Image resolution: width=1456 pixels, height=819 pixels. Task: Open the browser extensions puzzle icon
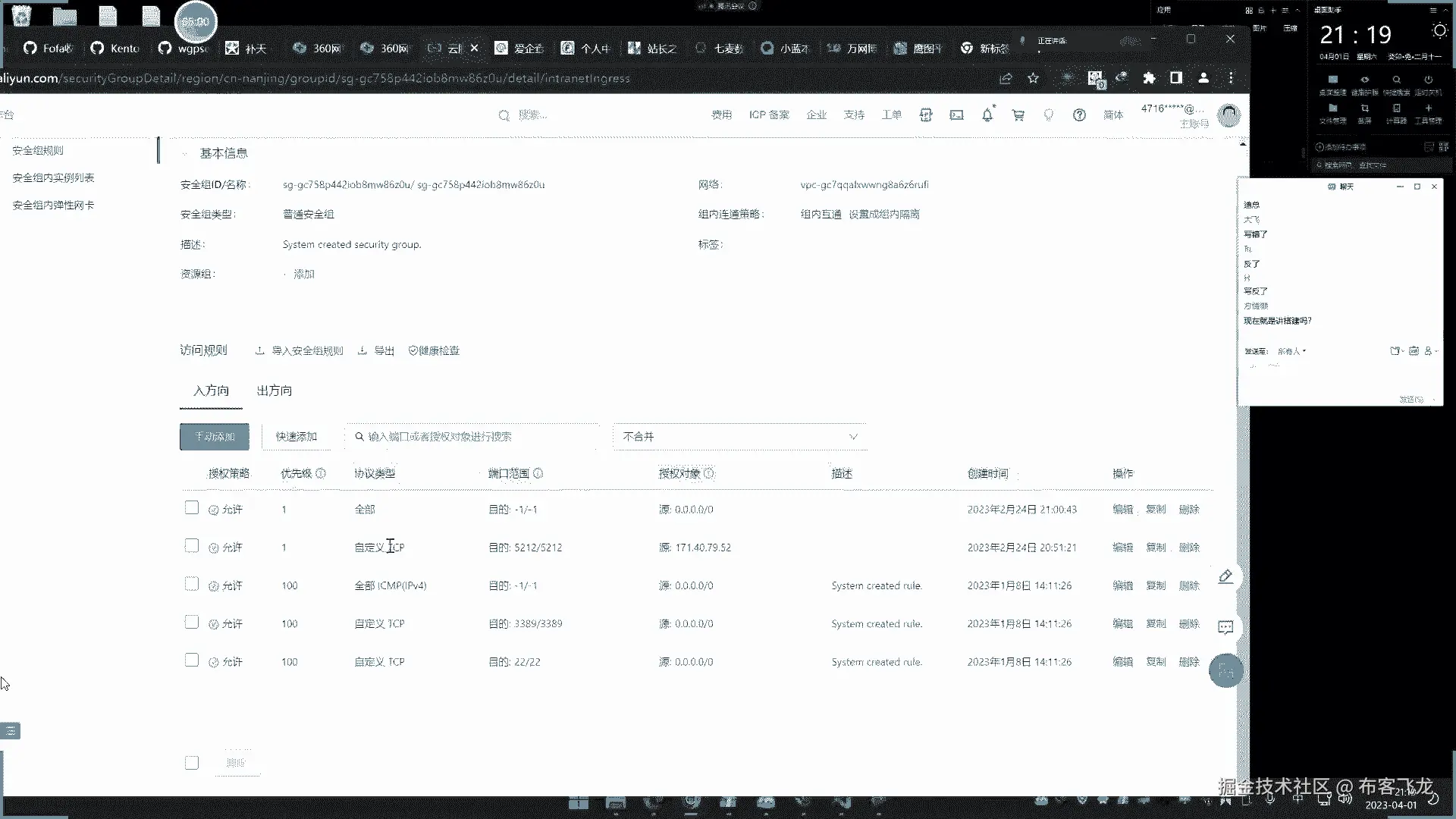click(1149, 78)
